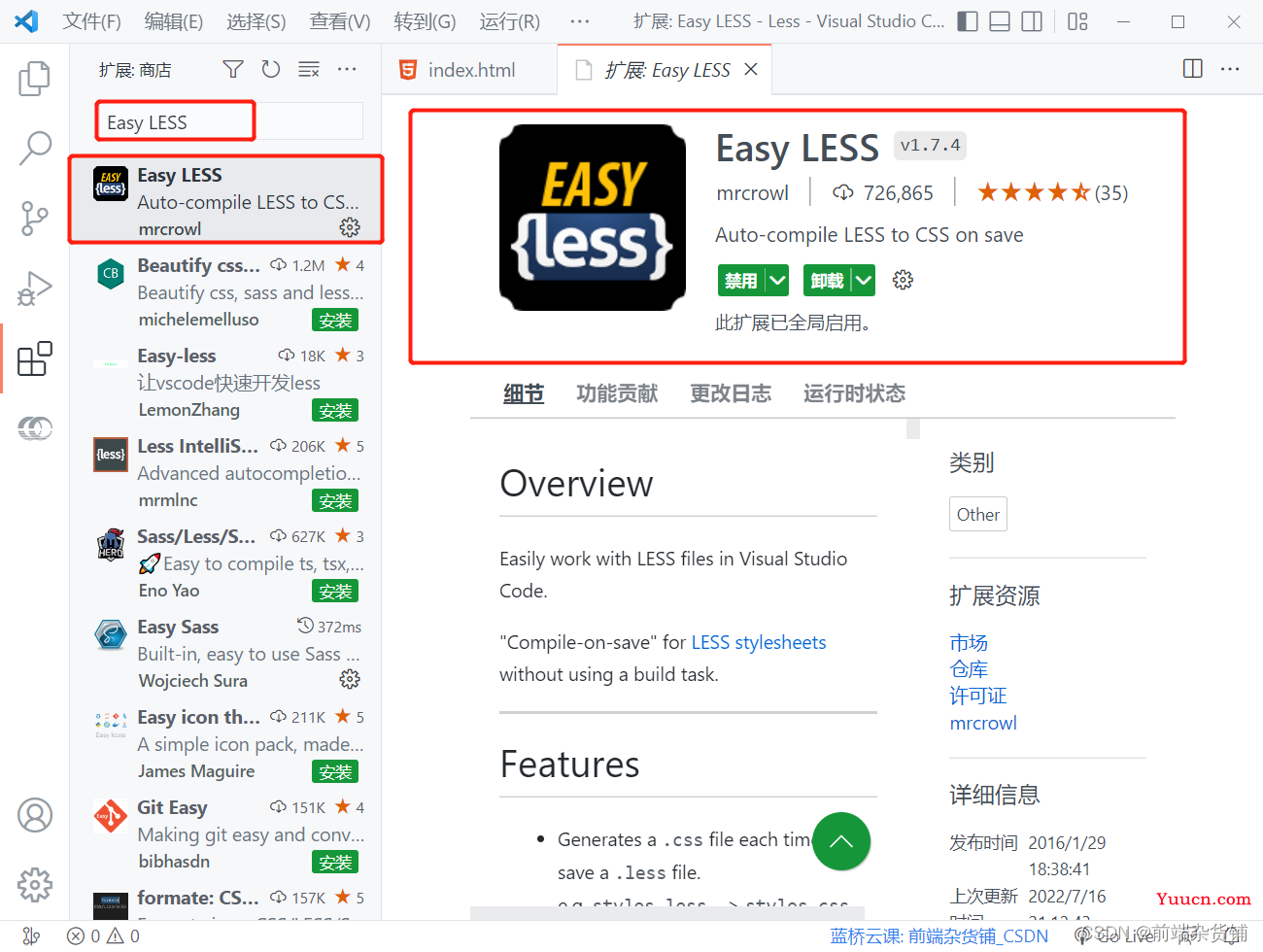Image resolution: width=1263 pixels, height=952 pixels.
Task: Switch to the 更改日志 tab
Action: click(731, 393)
